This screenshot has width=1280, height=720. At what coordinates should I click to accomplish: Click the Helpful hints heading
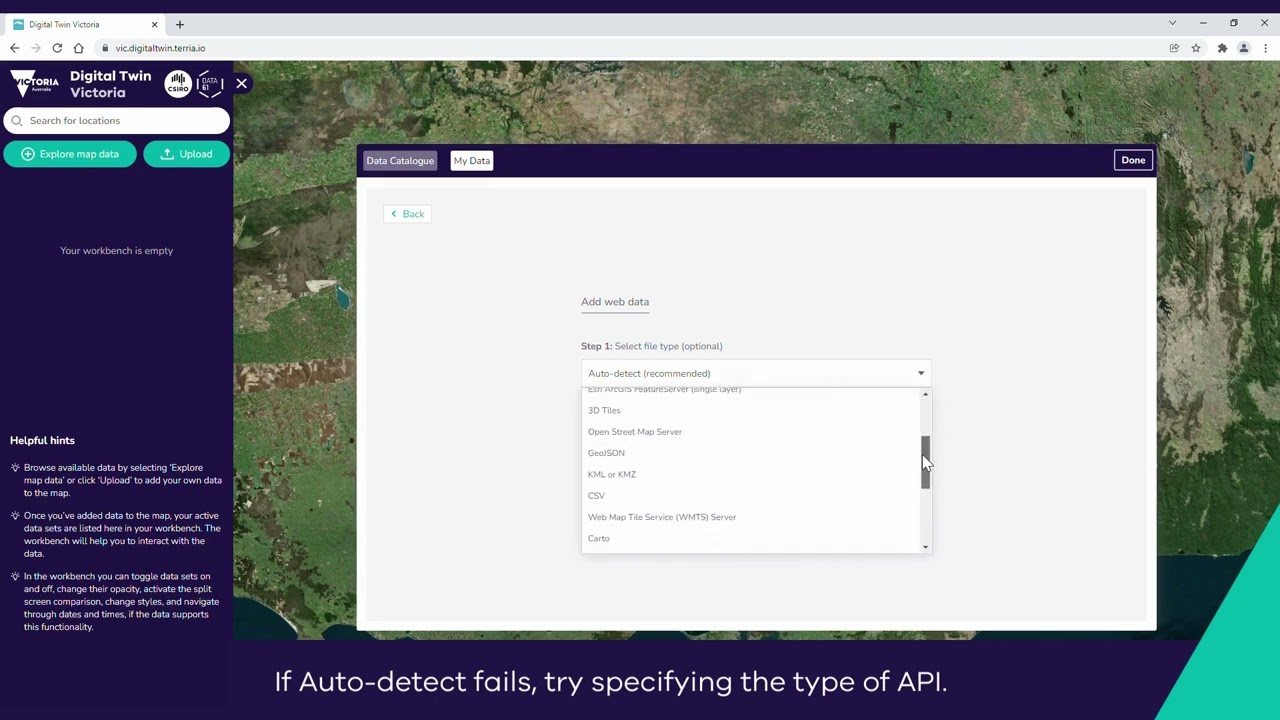coord(42,440)
